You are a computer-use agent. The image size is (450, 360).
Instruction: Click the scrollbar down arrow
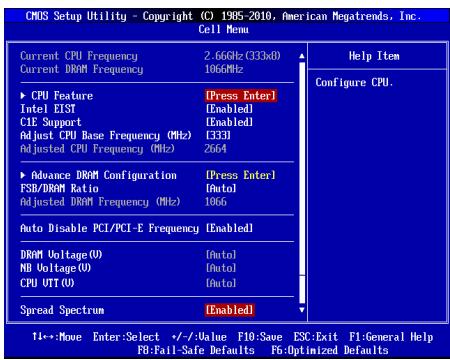302,310
